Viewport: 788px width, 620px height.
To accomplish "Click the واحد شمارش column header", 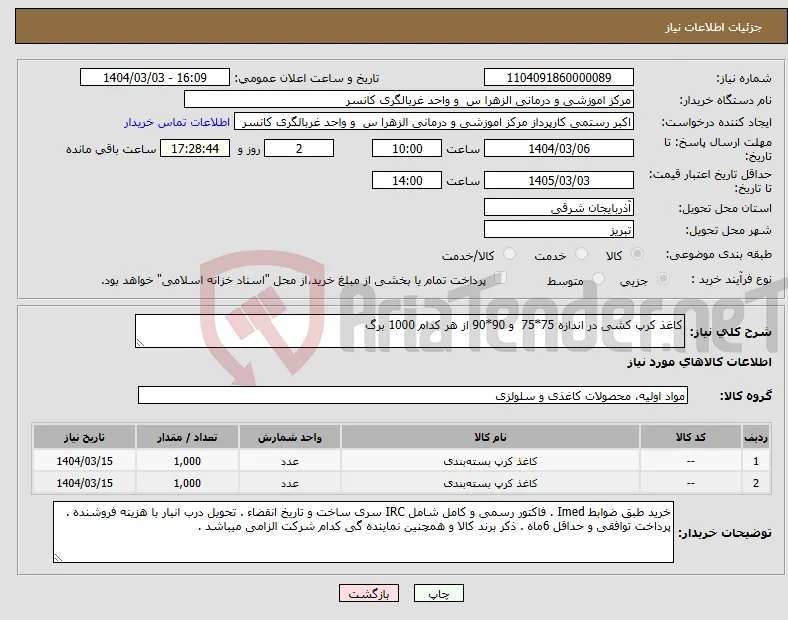I will tap(290, 437).
